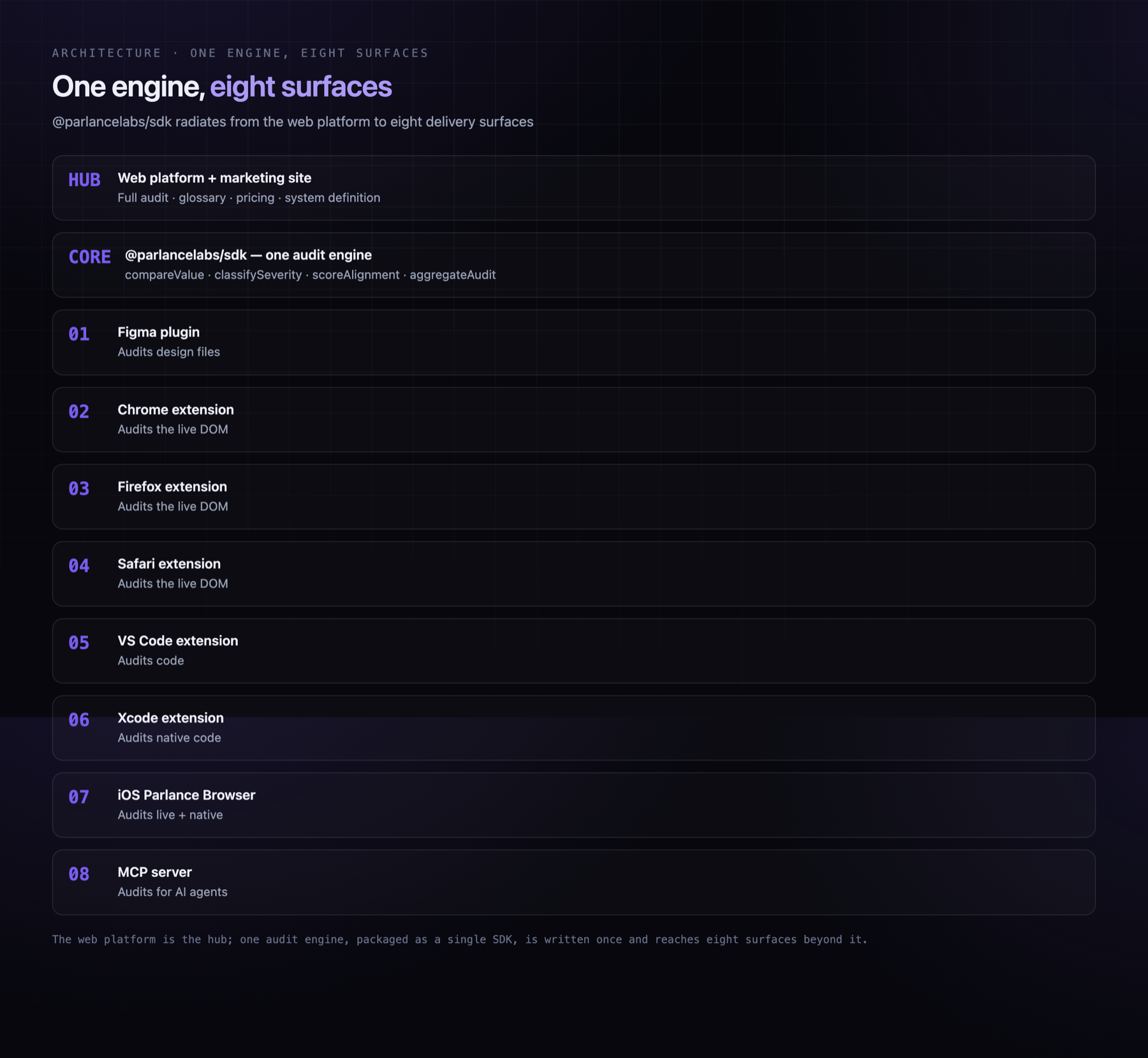
Task: Click the 08 number marker
Action: coord(79,874)
